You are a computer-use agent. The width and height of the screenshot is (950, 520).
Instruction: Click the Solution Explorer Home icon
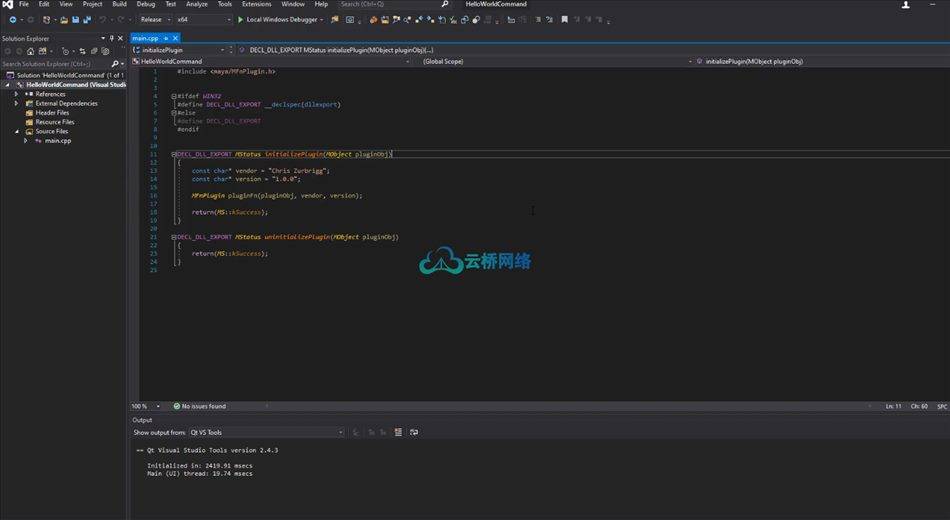30,51
